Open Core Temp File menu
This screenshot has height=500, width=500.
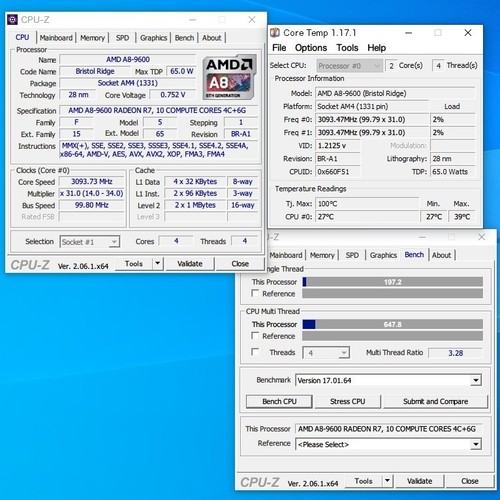coord(279,48)
